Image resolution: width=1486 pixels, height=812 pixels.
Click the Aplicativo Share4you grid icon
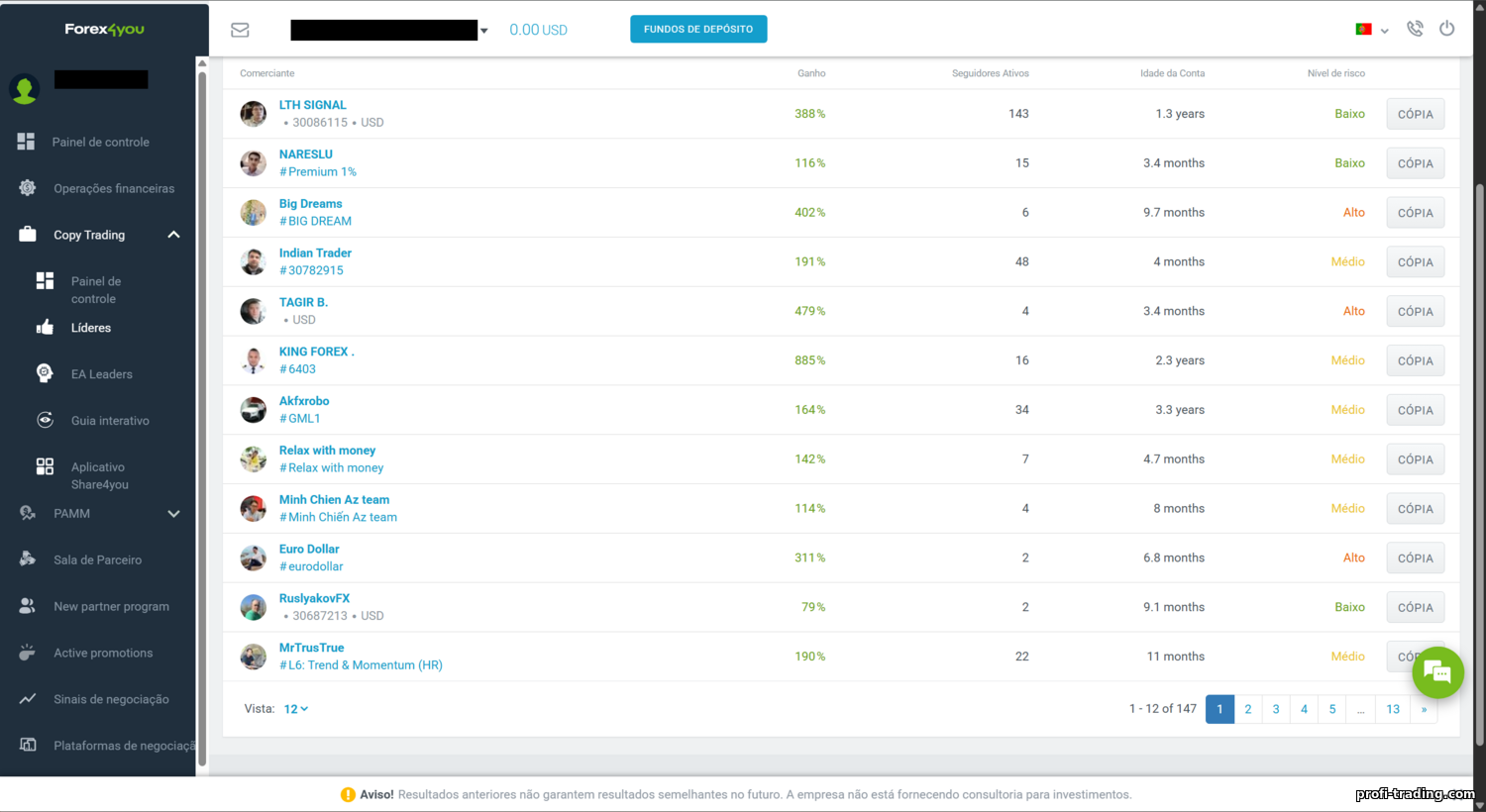(x=45, y=466)
